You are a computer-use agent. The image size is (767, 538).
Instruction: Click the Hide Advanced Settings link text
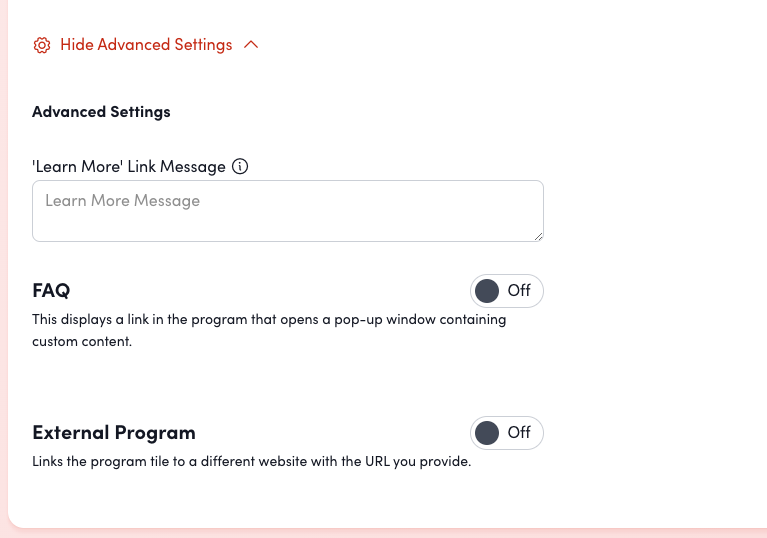[x=146, y=45]
